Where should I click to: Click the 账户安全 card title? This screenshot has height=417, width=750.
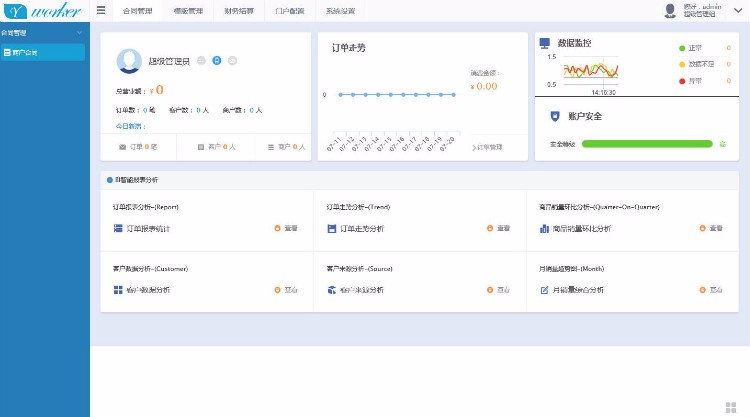point(585,116)
